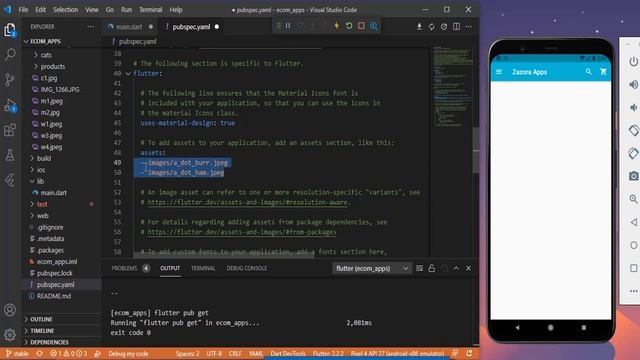Open flutter.dev resolution-aware link
The image size is (640, 360).
point(248,202)
